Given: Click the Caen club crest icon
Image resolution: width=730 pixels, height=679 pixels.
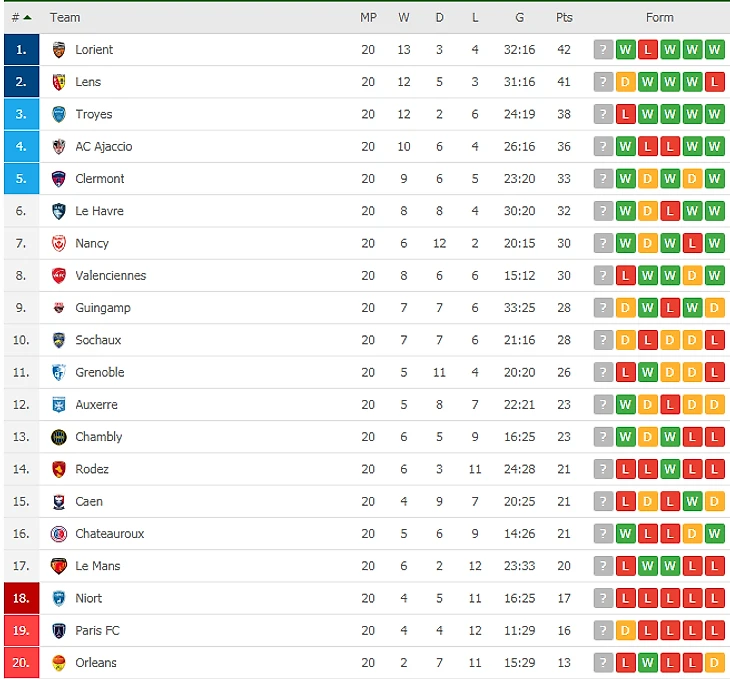Looking at the screenshot, I should pos(59,502).
